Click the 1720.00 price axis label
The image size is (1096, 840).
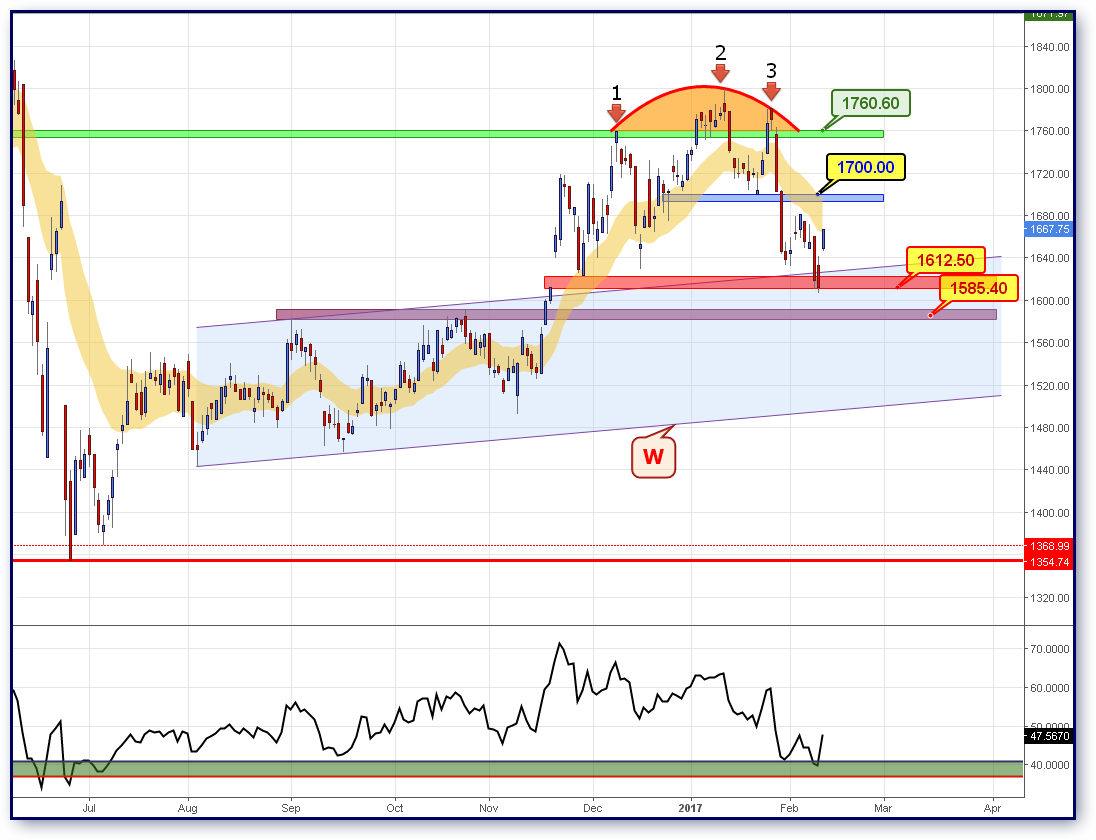tap(1049, 173)
